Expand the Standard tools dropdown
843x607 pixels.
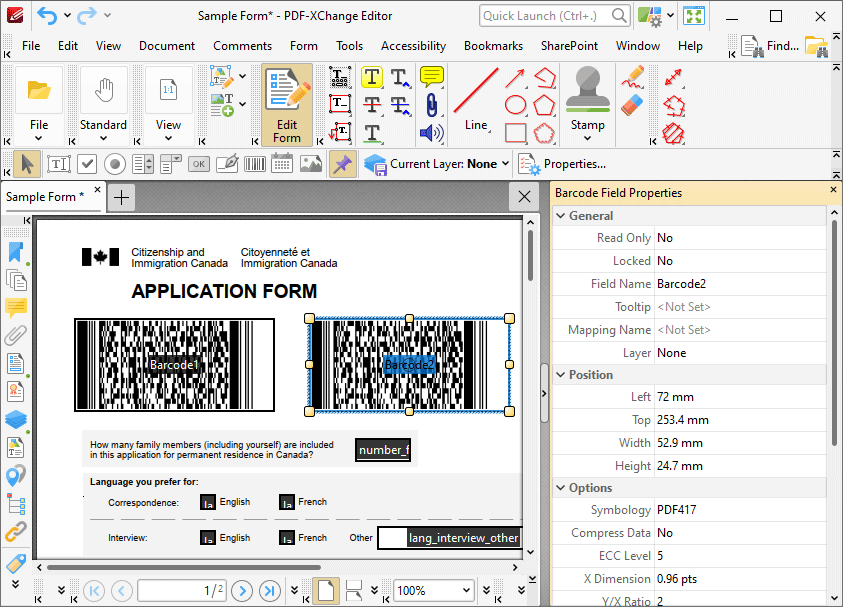coord(103,138)
